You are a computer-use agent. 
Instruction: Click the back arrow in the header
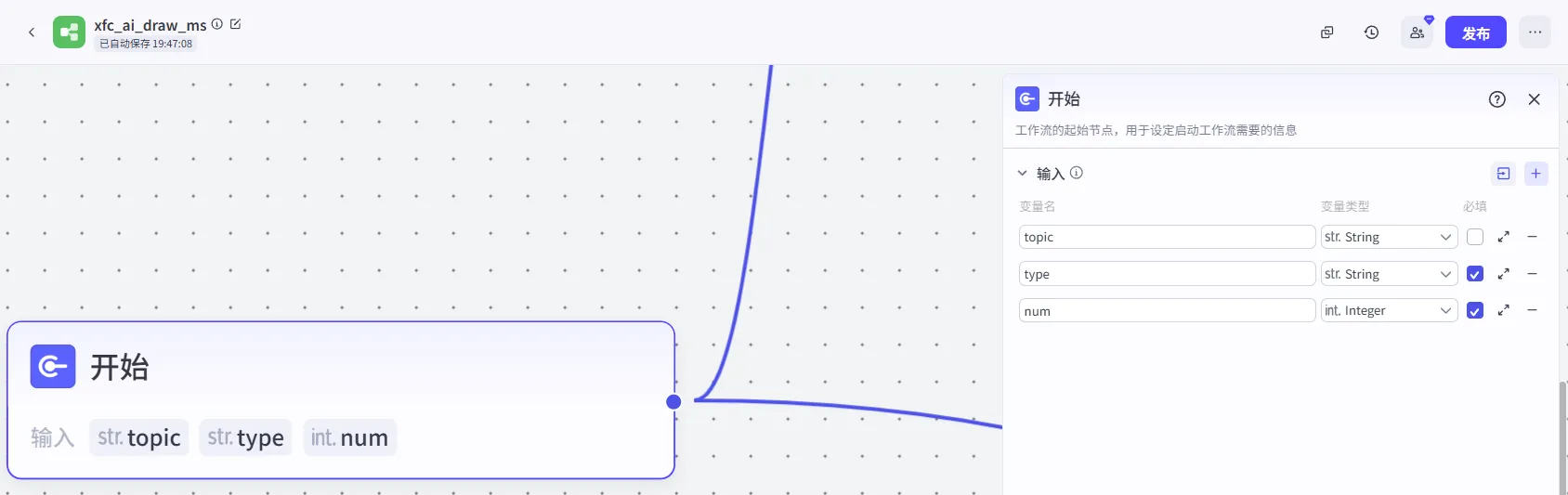coord(32,33)
